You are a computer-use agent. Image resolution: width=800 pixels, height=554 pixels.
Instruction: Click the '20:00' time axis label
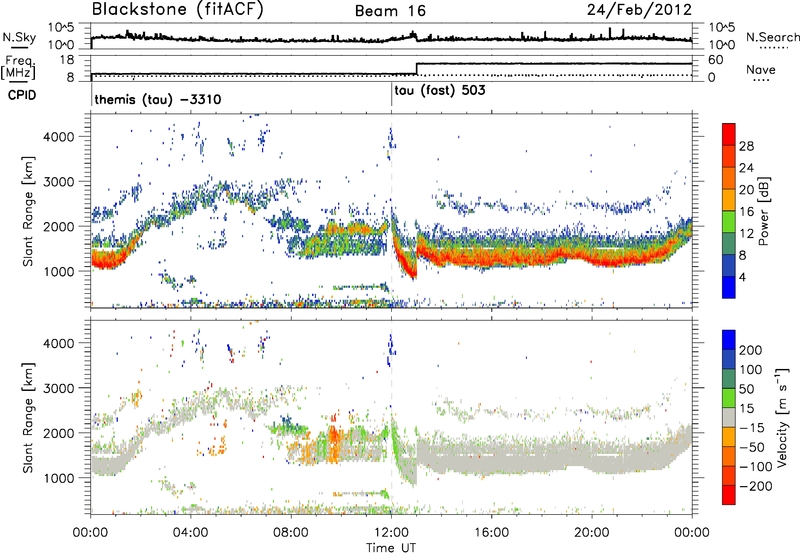tap(592, 533)
